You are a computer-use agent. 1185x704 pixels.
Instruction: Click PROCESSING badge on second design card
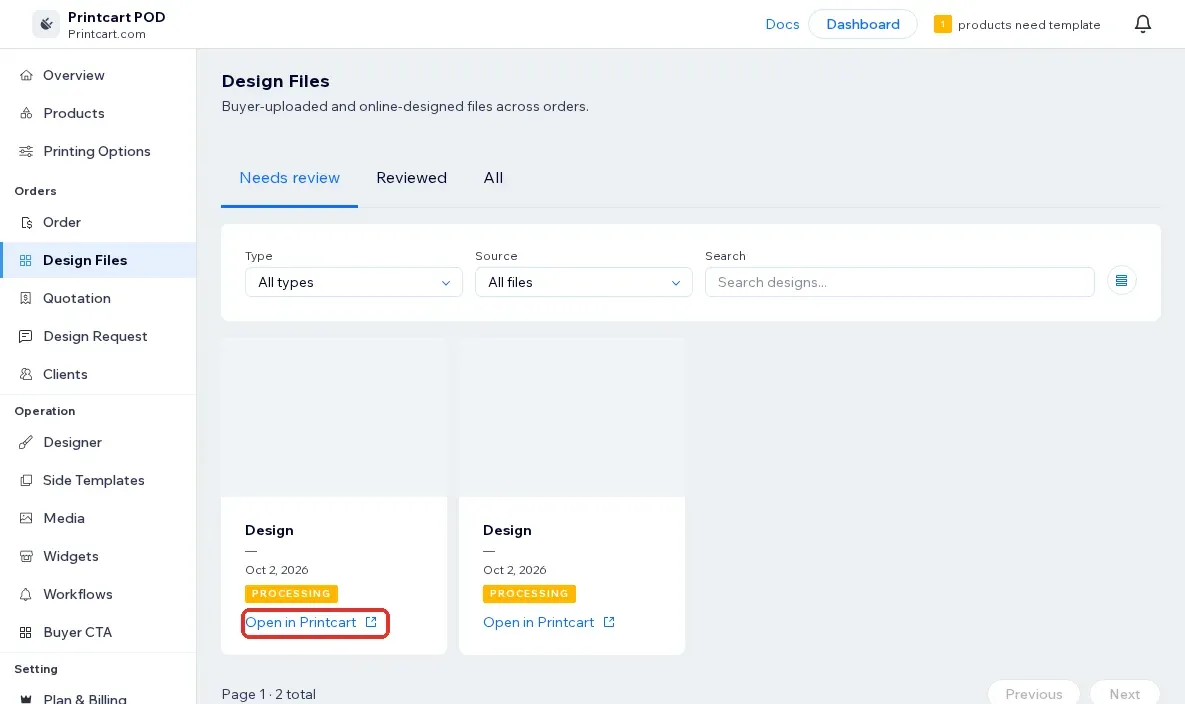pyautogui.click(x=529, y=594)
